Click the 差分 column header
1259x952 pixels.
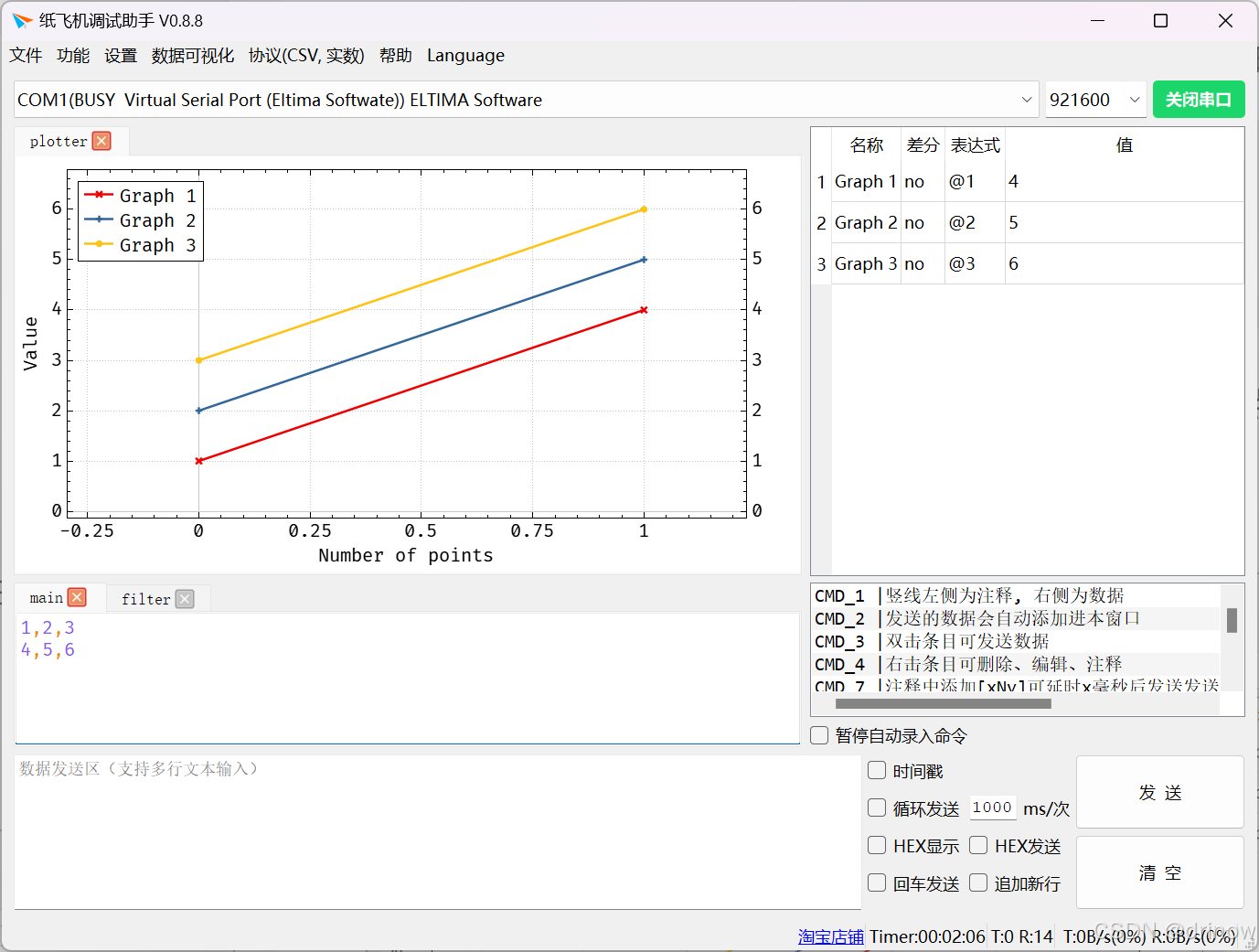(x=923, y=144)
